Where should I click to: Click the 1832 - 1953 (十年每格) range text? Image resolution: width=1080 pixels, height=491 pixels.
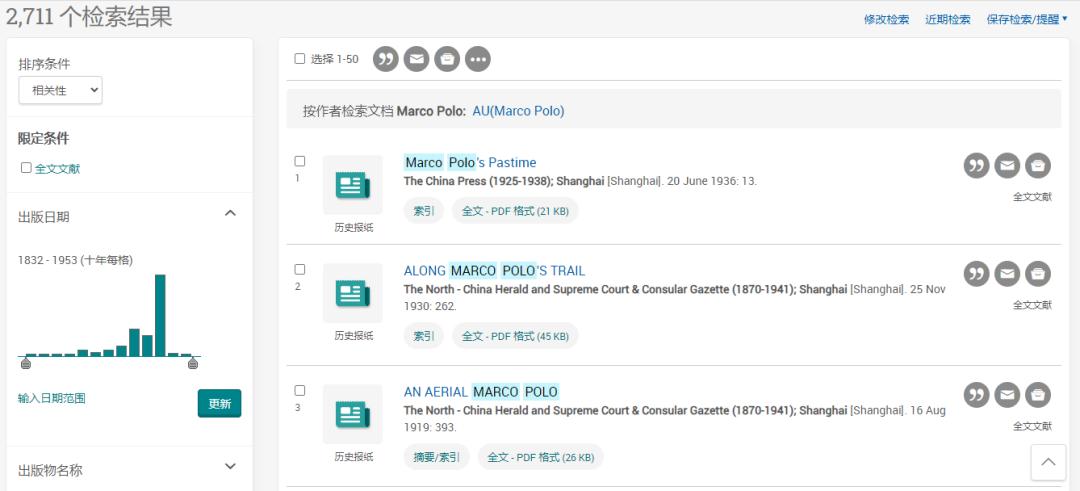click(x=76, y=260)
